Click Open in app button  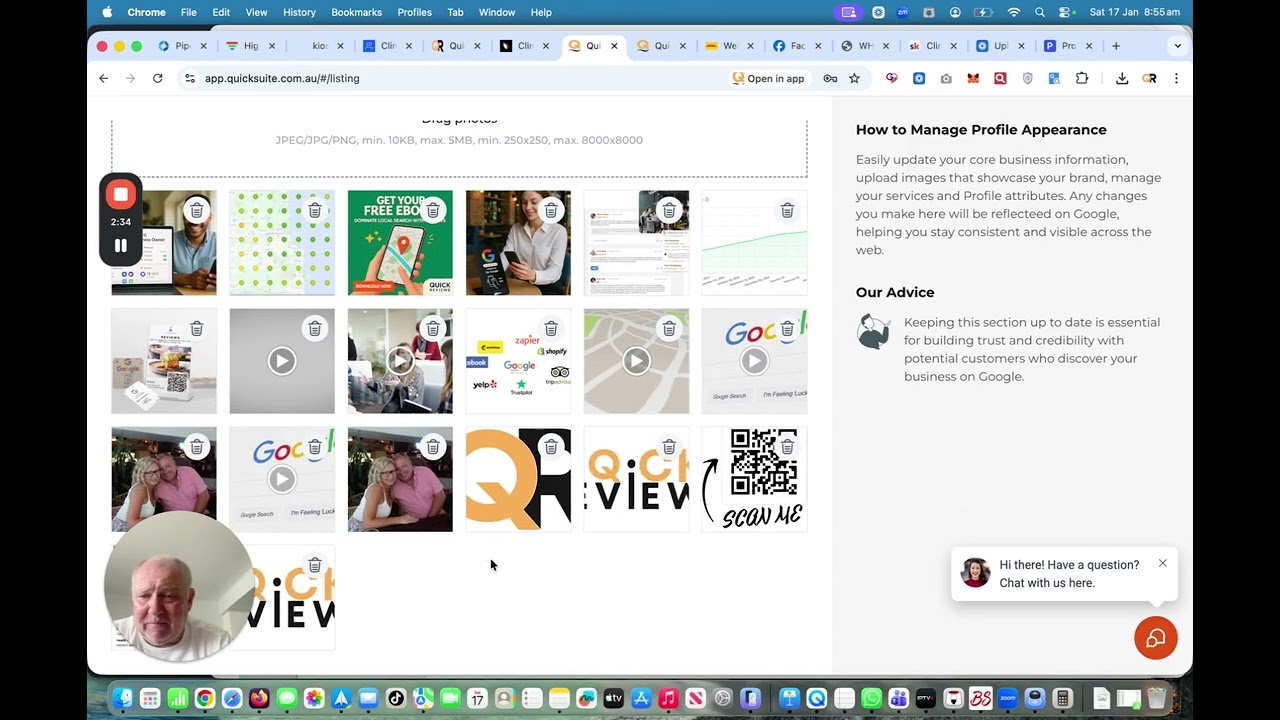coord(768,78)
